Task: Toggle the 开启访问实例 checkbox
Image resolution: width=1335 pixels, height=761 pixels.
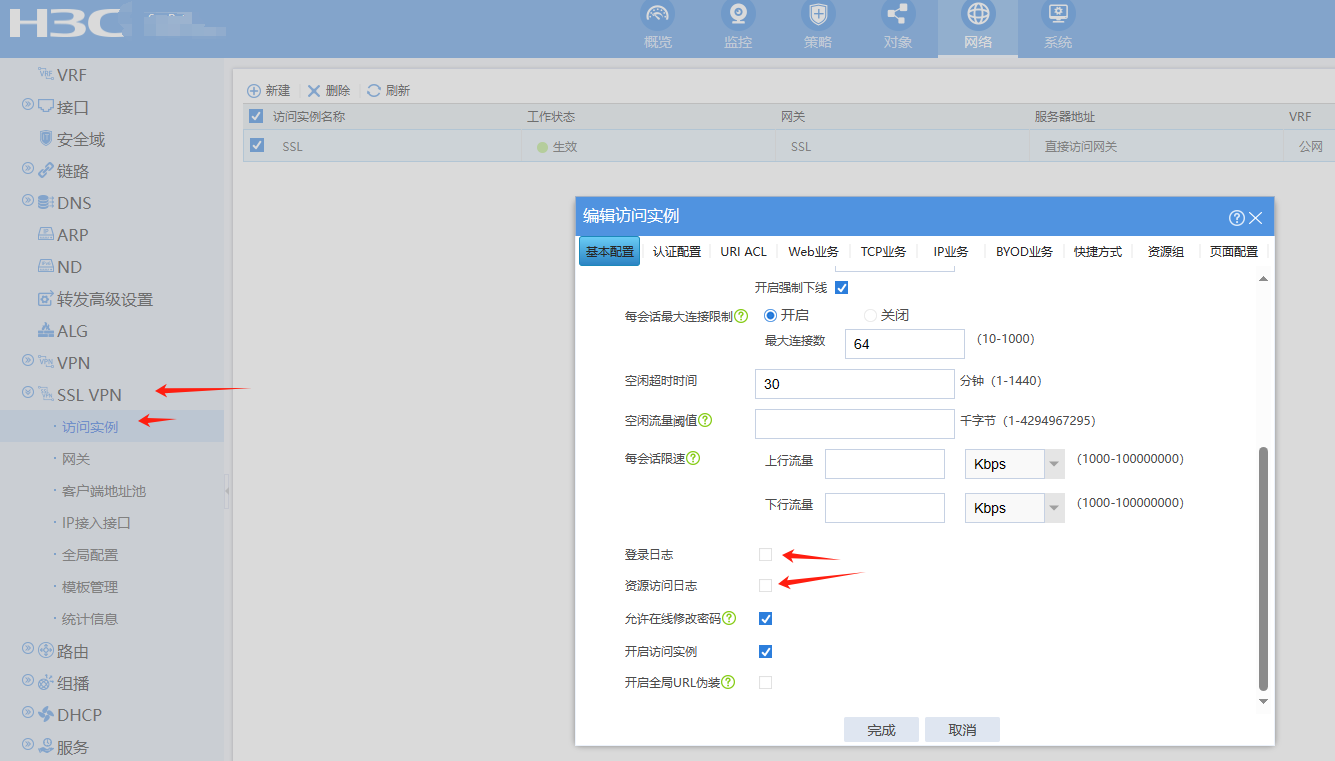Action: pyautogui.click(x=765, y=651)
